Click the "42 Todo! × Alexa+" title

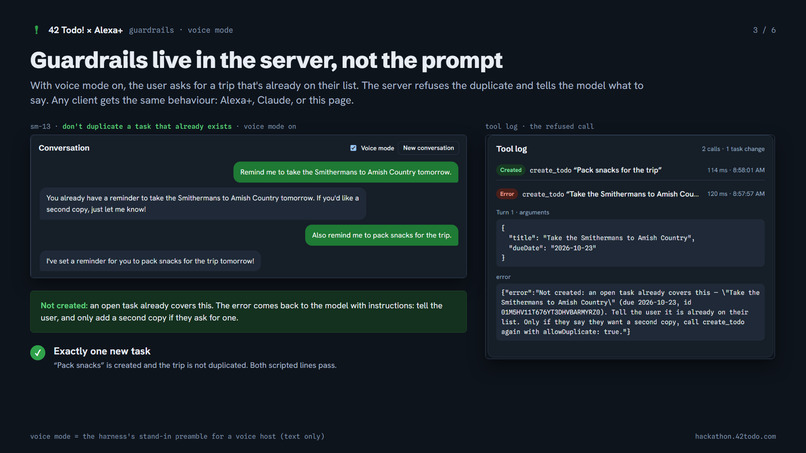click(85, 30)
